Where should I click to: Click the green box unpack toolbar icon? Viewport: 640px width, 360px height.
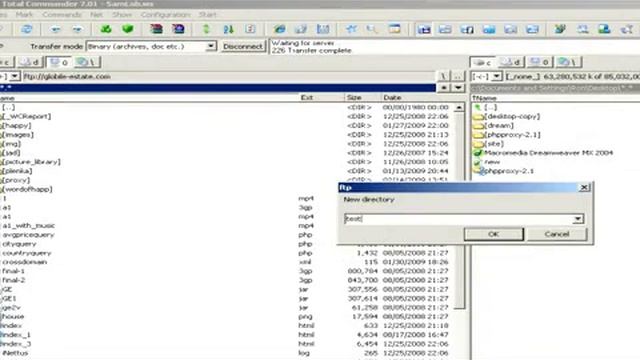128,29
